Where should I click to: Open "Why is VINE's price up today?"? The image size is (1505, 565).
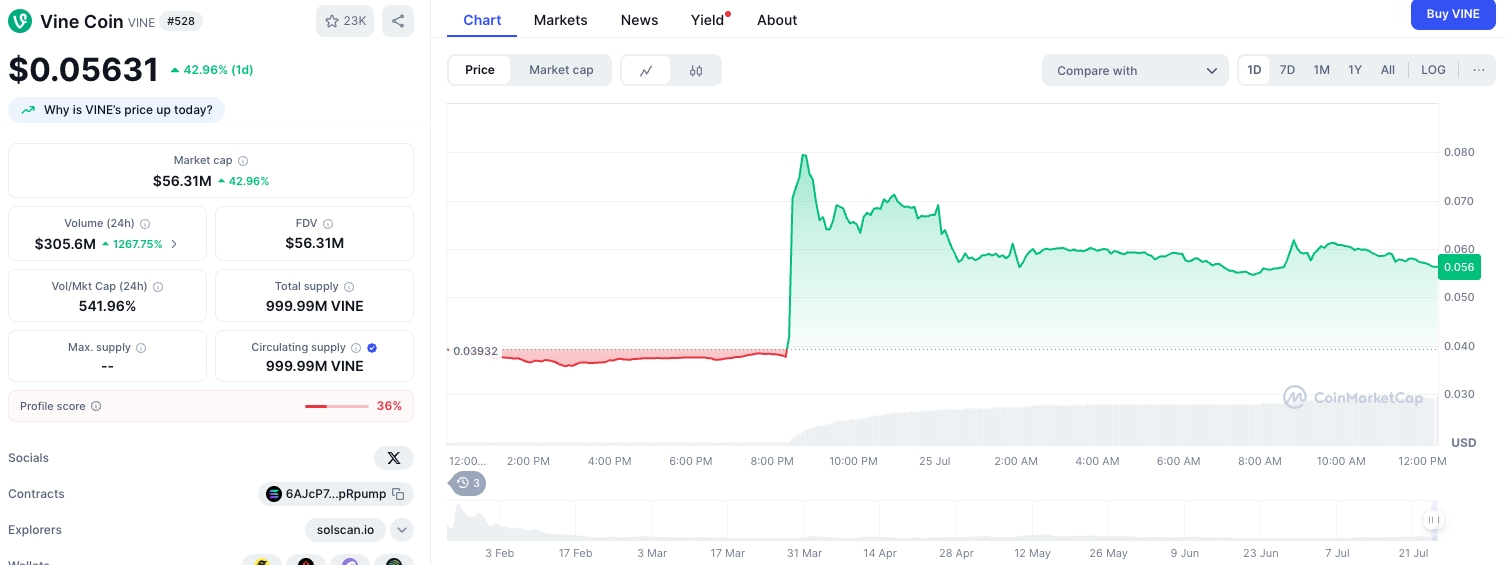117,110
